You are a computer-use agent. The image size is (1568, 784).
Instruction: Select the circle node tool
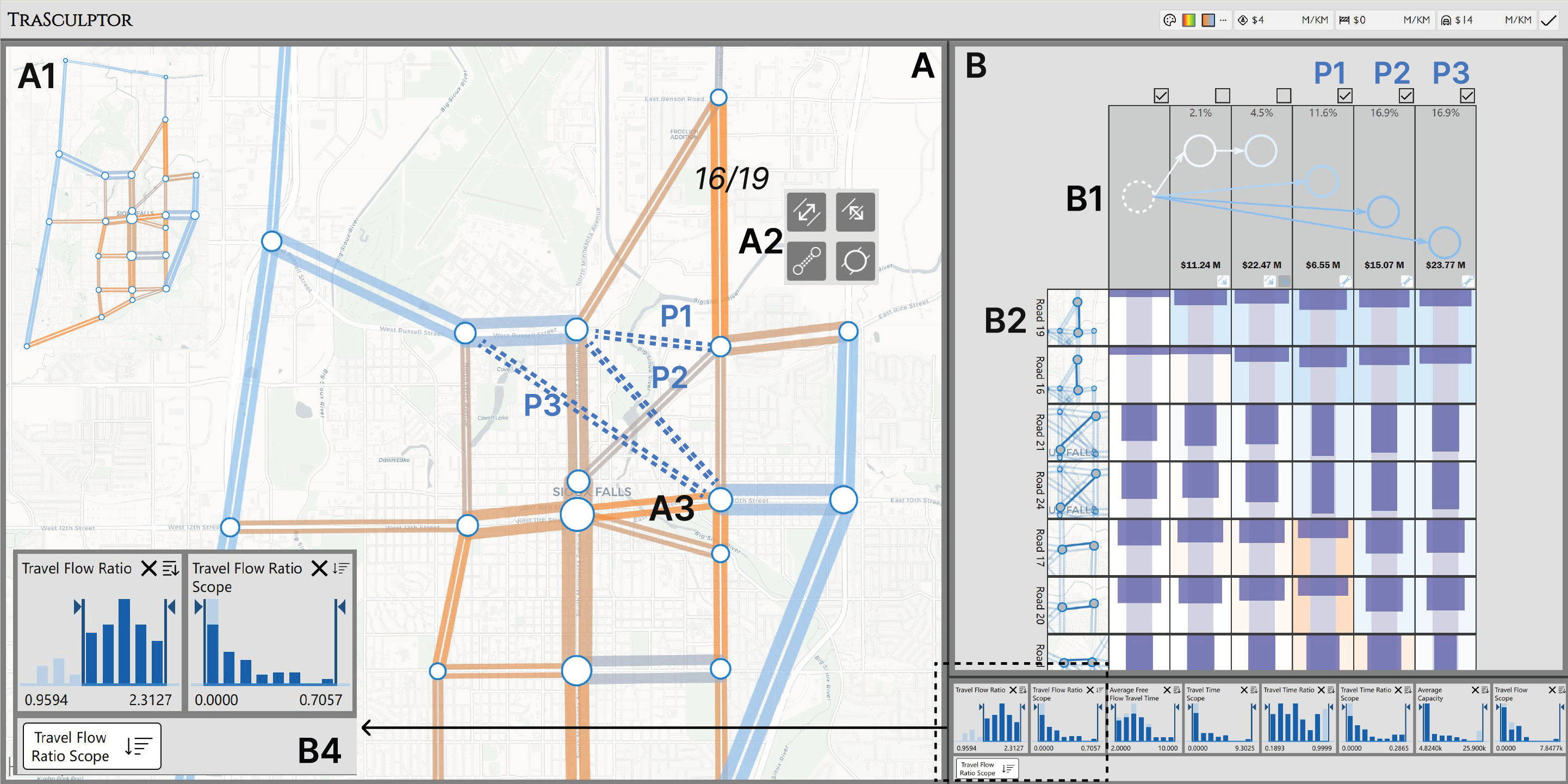pos(855,261)
